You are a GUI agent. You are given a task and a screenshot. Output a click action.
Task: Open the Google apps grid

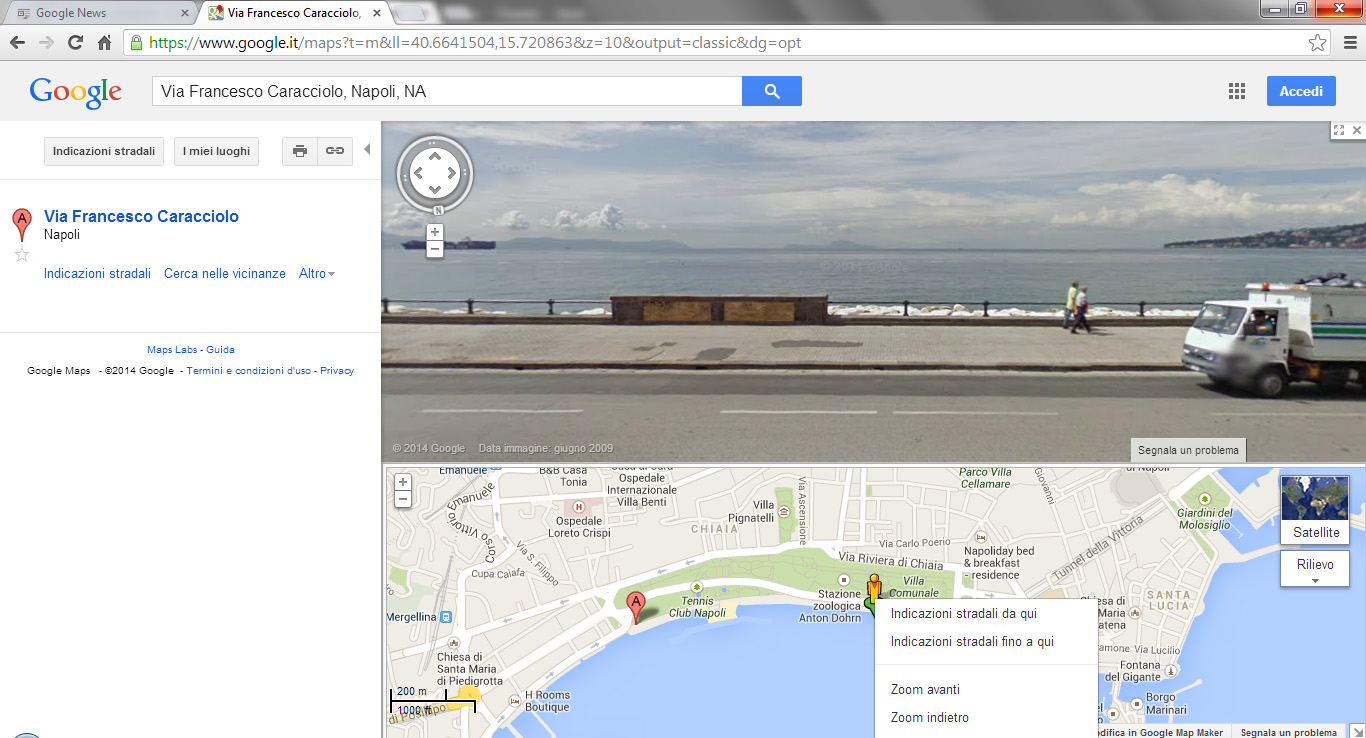[x=1237, y=91]
